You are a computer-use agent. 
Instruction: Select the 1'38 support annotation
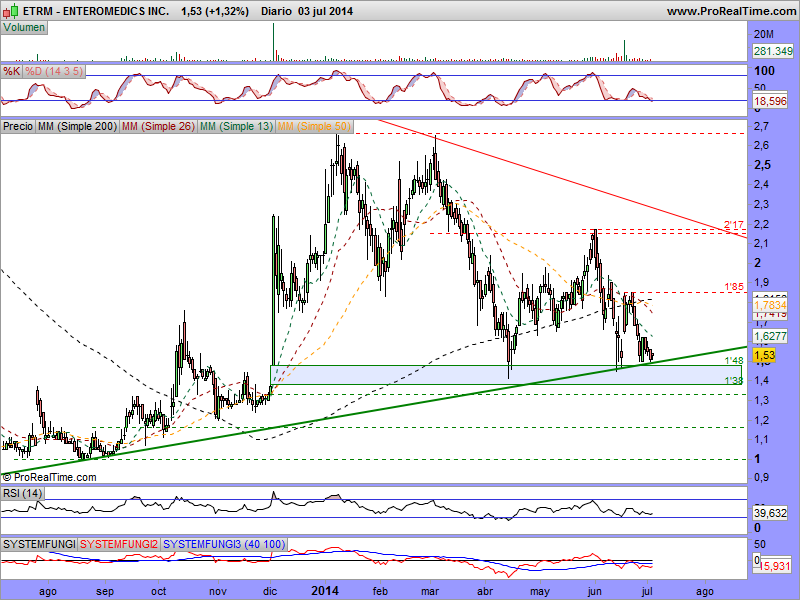tap(734, 380)
